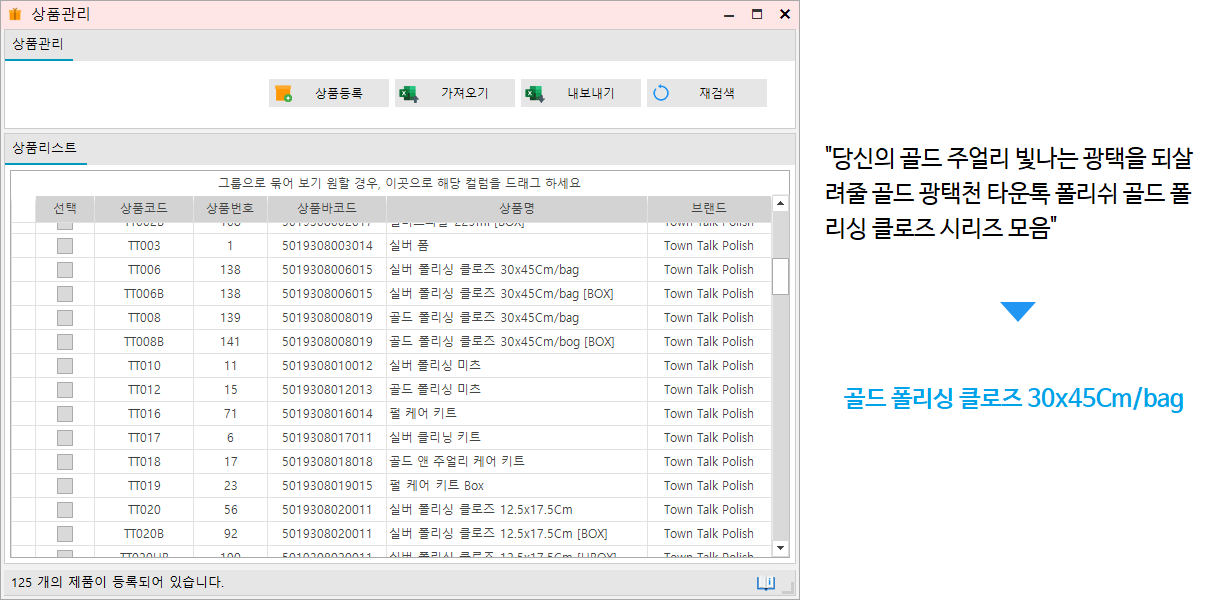This screenshot has width=1227, height=600.
Task: Click barcode 5019308003014
Action: (327, 246)
